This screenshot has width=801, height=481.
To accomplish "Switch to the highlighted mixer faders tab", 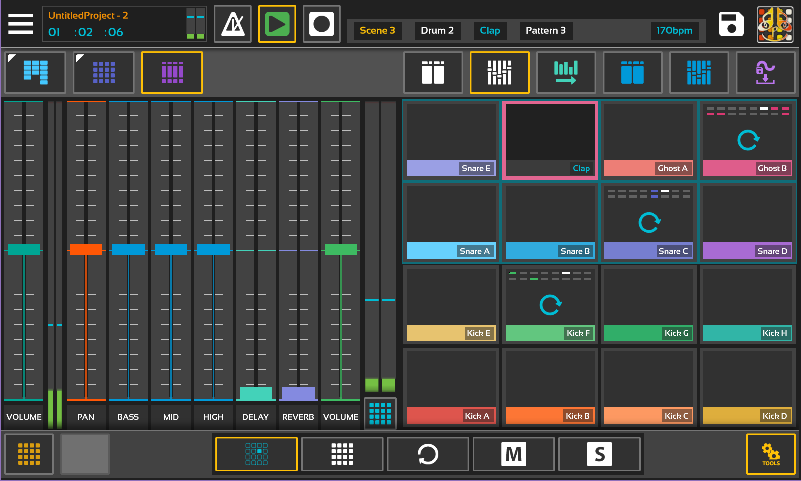I will [x=499, y=72].
